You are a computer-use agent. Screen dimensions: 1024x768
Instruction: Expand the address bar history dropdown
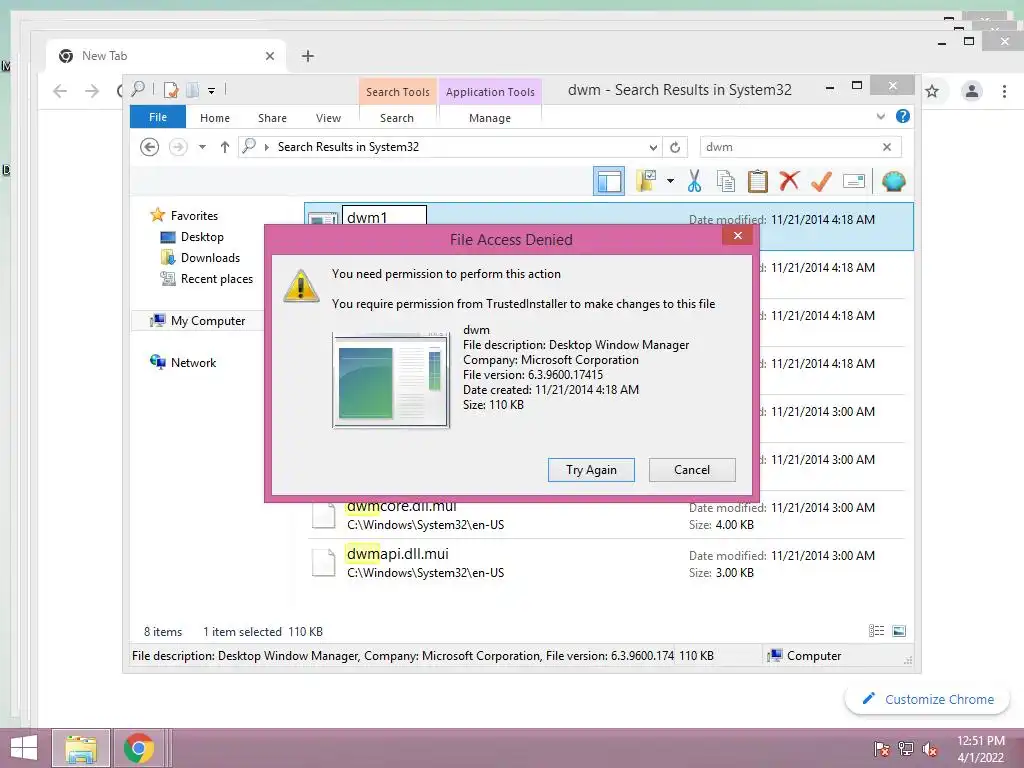653,147
